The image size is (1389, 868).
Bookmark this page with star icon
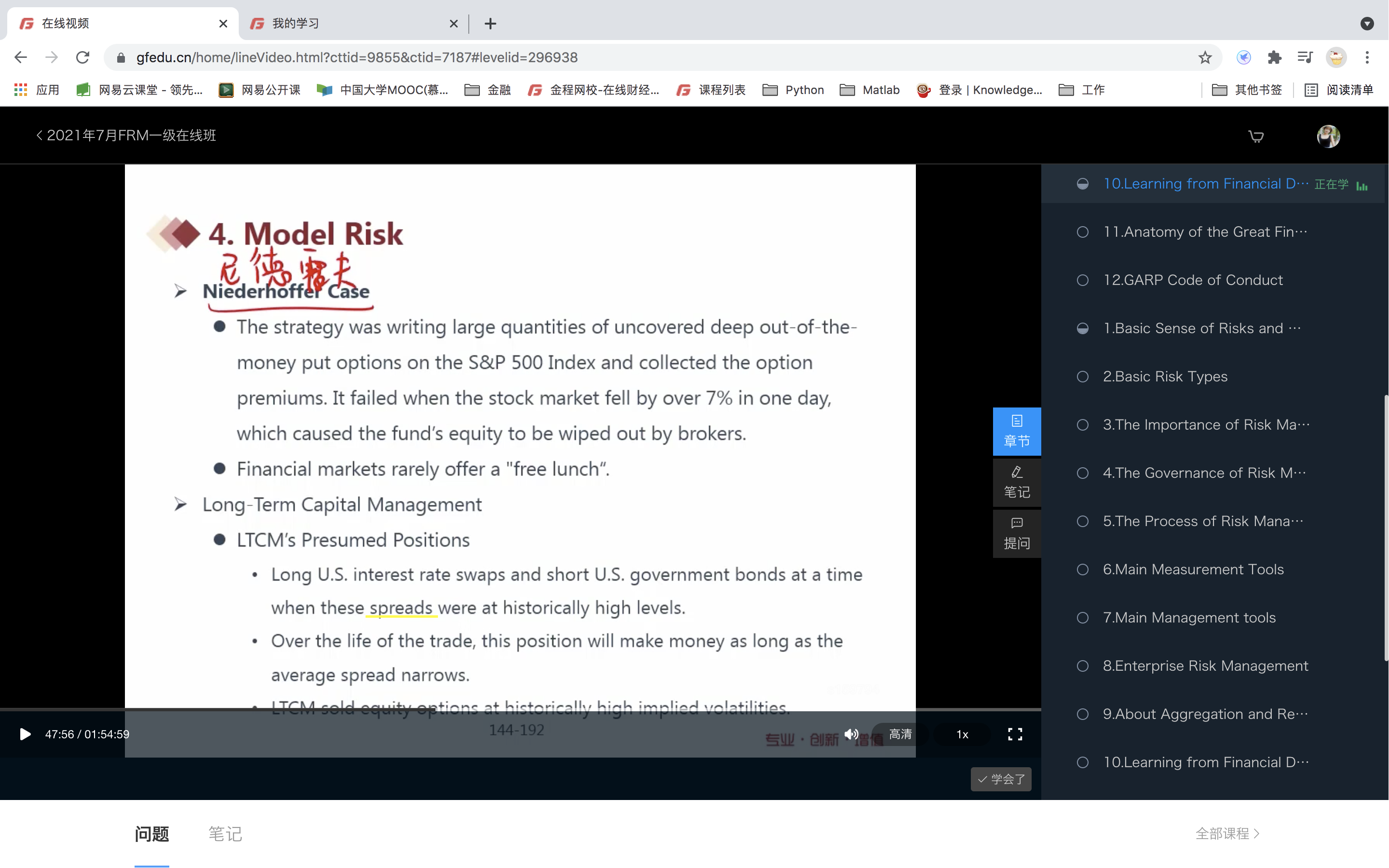pos(1205,57)
